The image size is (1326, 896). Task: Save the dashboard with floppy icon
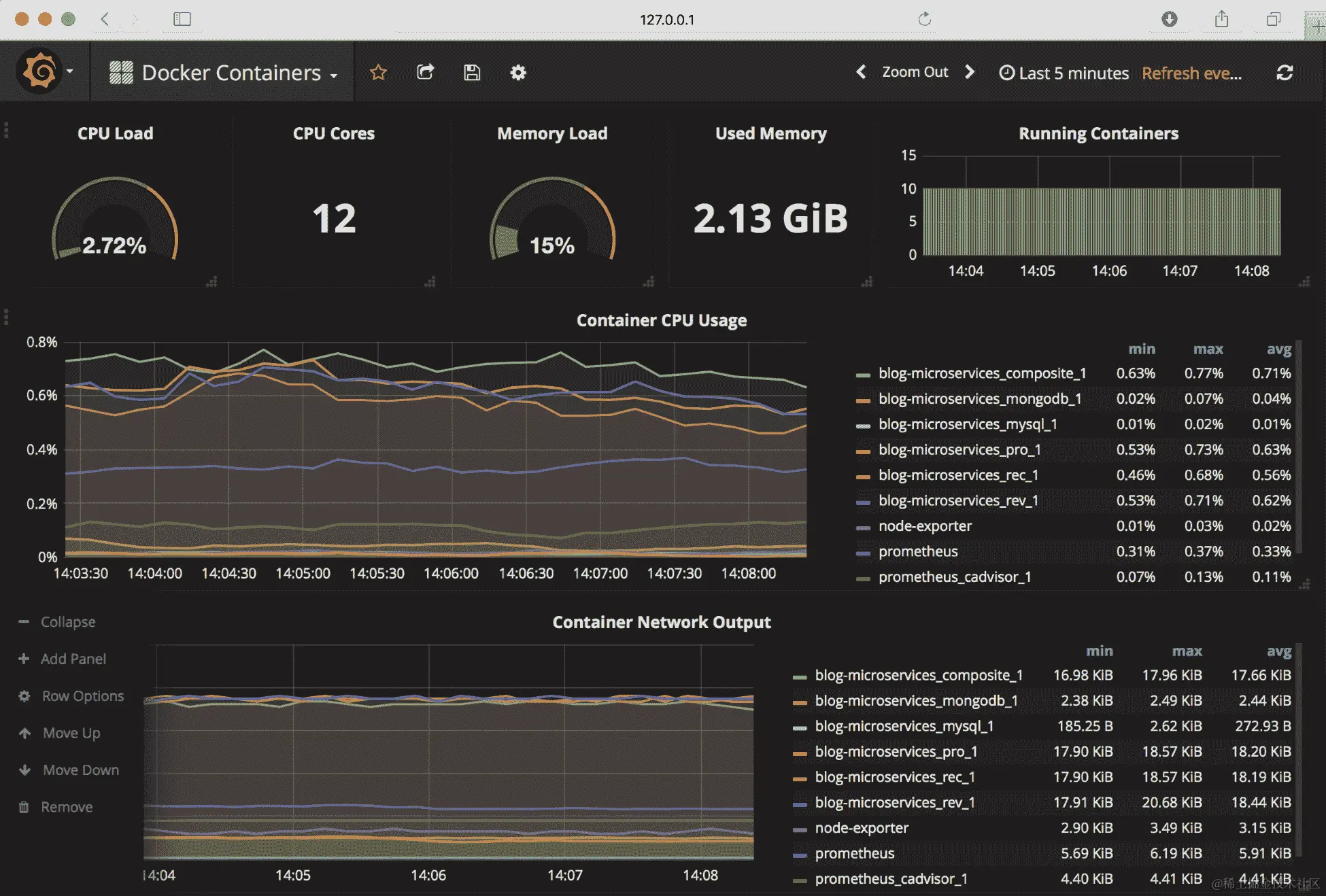pyautogui.click(x=472, y=73)
